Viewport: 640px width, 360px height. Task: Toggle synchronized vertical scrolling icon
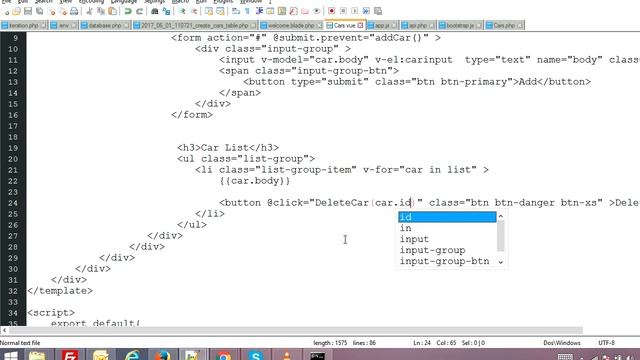coord(209,11)
